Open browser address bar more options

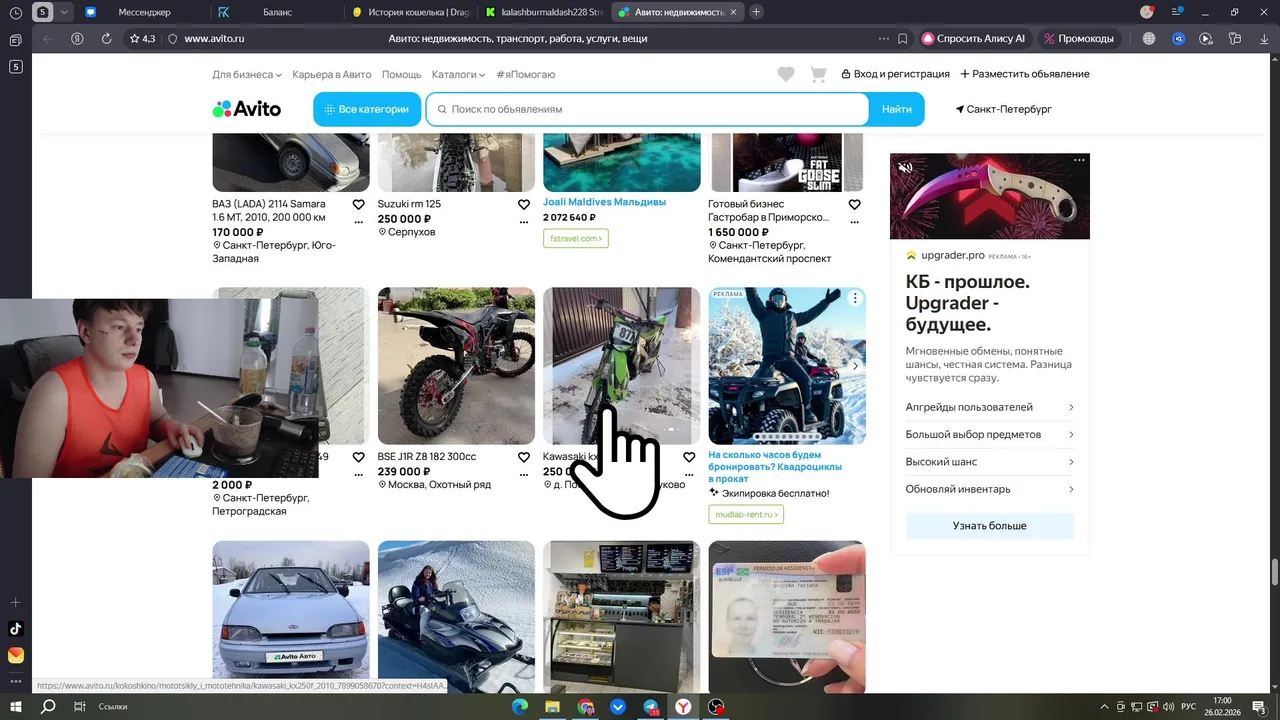883,39
